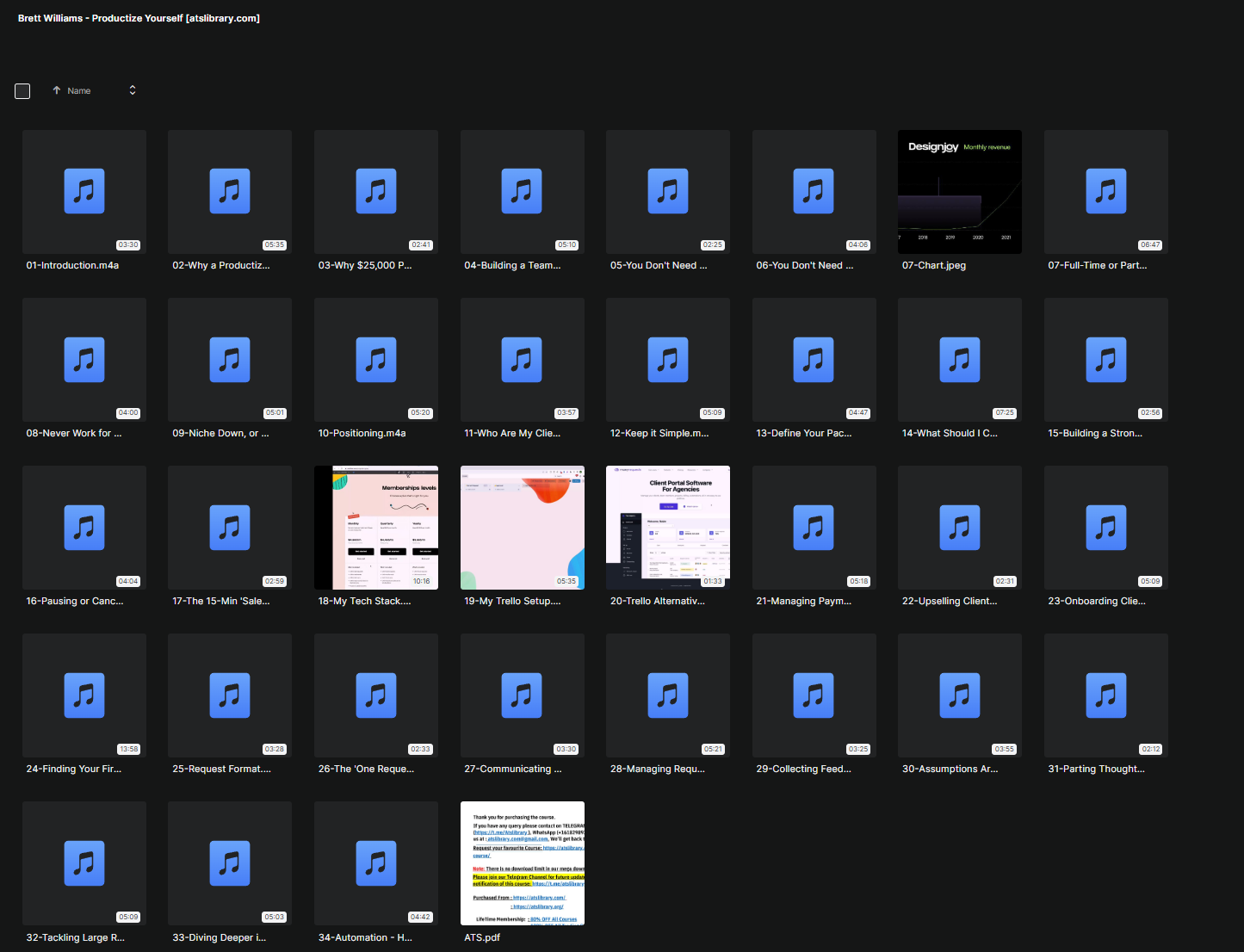Choose the 09-Niche Down audio icon

pyautogui.click(x=230, y=360)
